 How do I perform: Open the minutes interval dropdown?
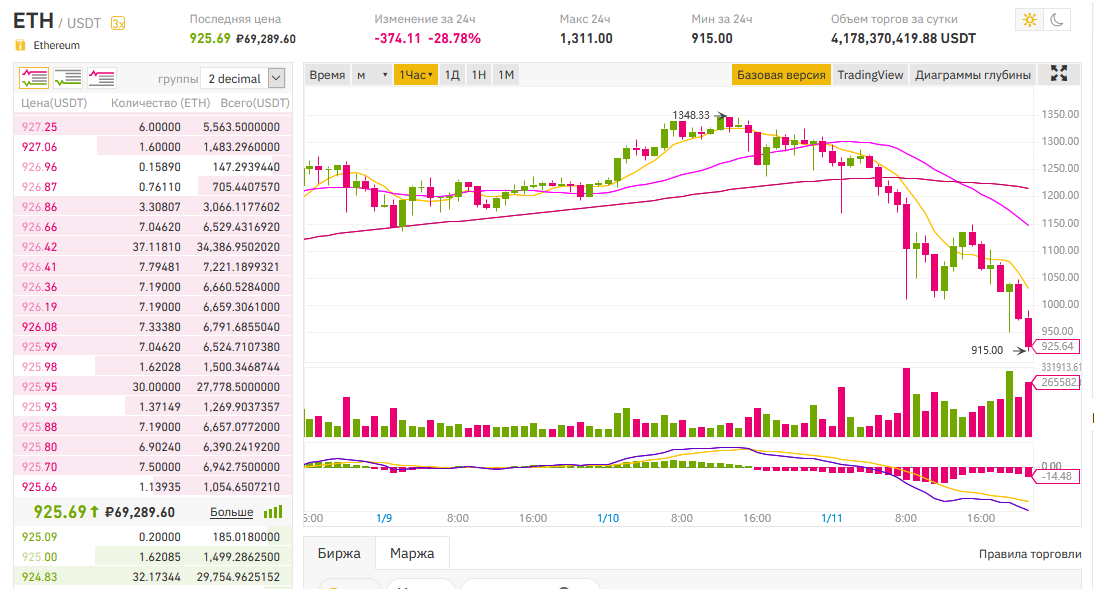click(x=372, y=75)
